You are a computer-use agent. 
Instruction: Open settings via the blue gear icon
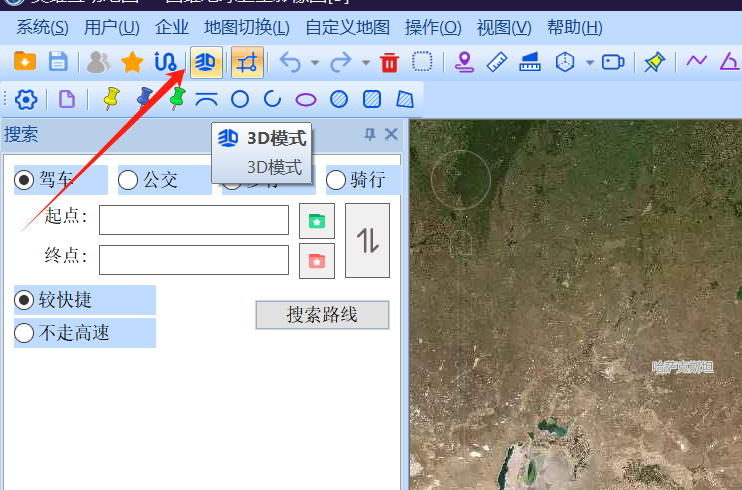(26, 99)
